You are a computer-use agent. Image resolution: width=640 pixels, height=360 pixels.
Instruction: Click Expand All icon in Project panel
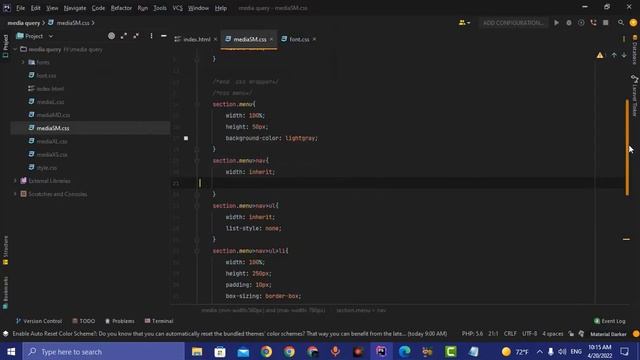124,36
